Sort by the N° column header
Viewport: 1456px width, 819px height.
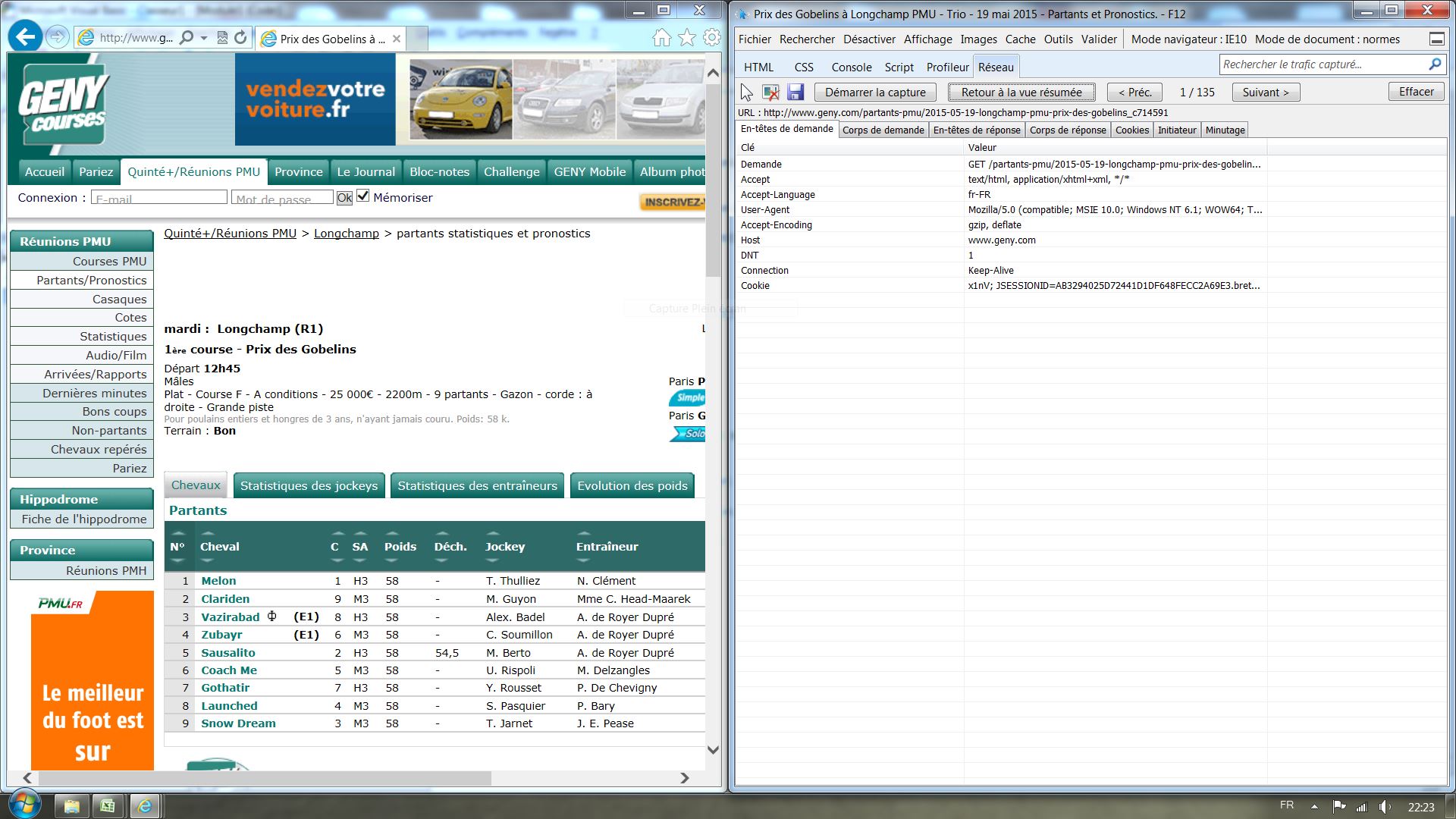click(177, 547)
